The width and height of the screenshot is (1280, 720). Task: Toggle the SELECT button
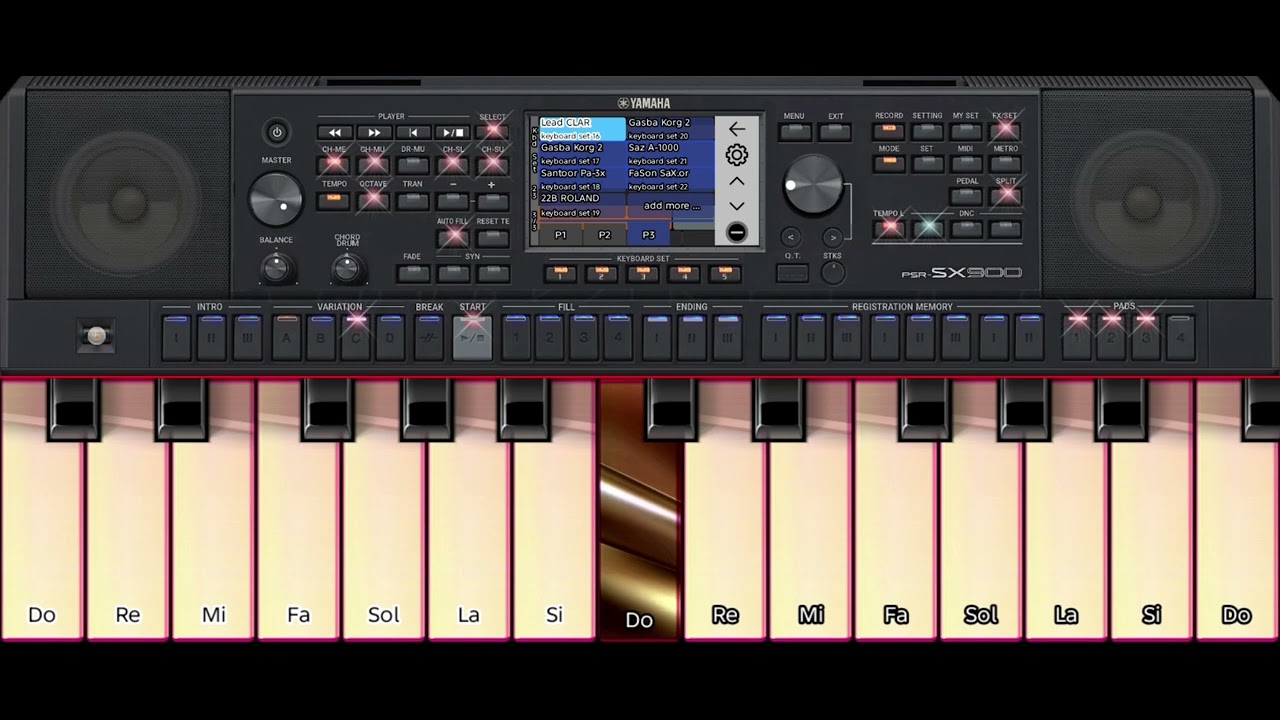click(x=492, y=132)
